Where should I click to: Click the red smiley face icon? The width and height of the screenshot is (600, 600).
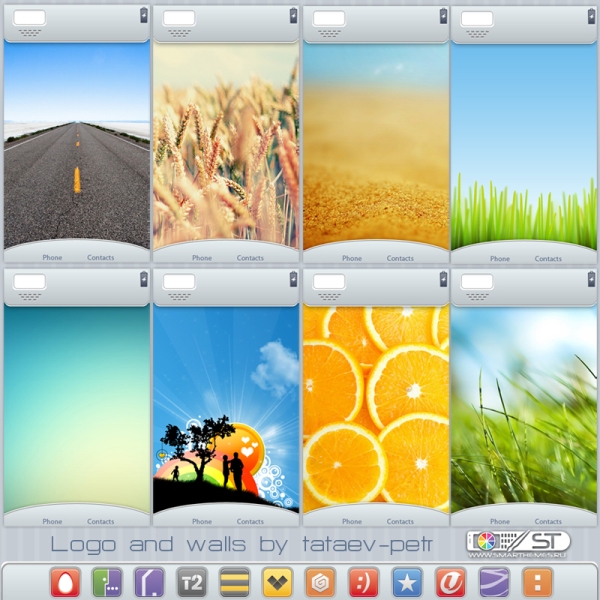click(x=363, y=581)
